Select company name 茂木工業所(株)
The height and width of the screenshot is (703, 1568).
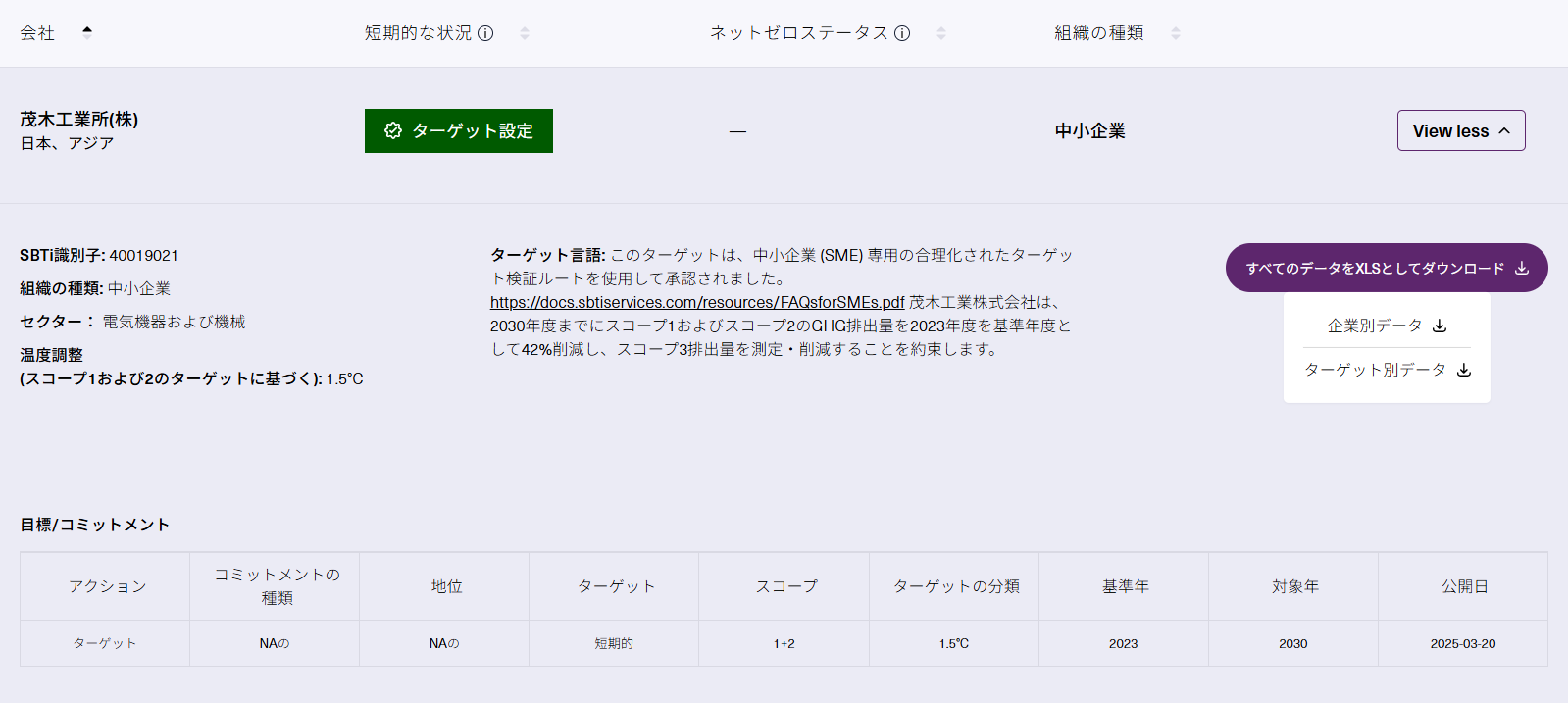click(79, 120)
